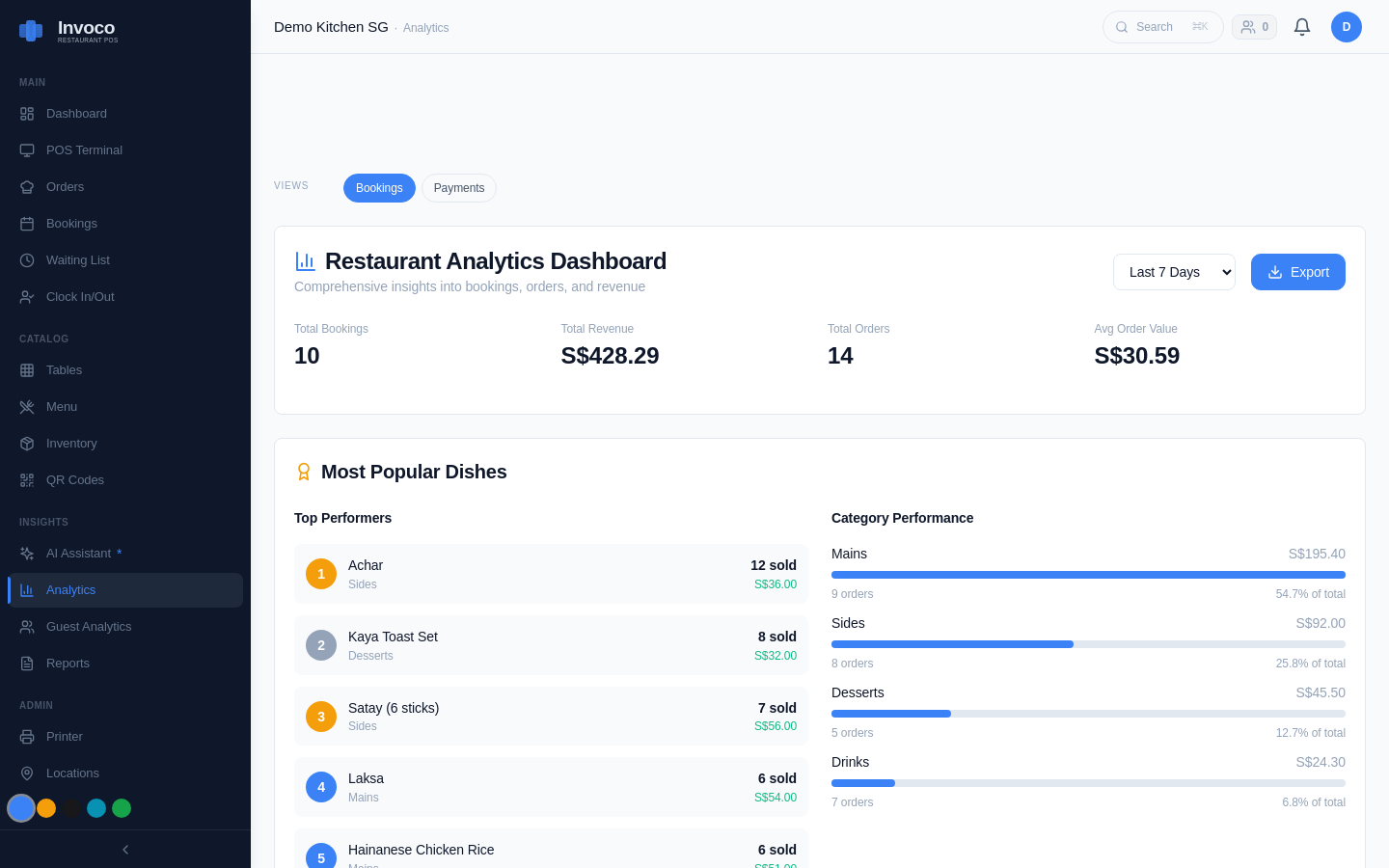Open the Tables section

pos(64,369)
